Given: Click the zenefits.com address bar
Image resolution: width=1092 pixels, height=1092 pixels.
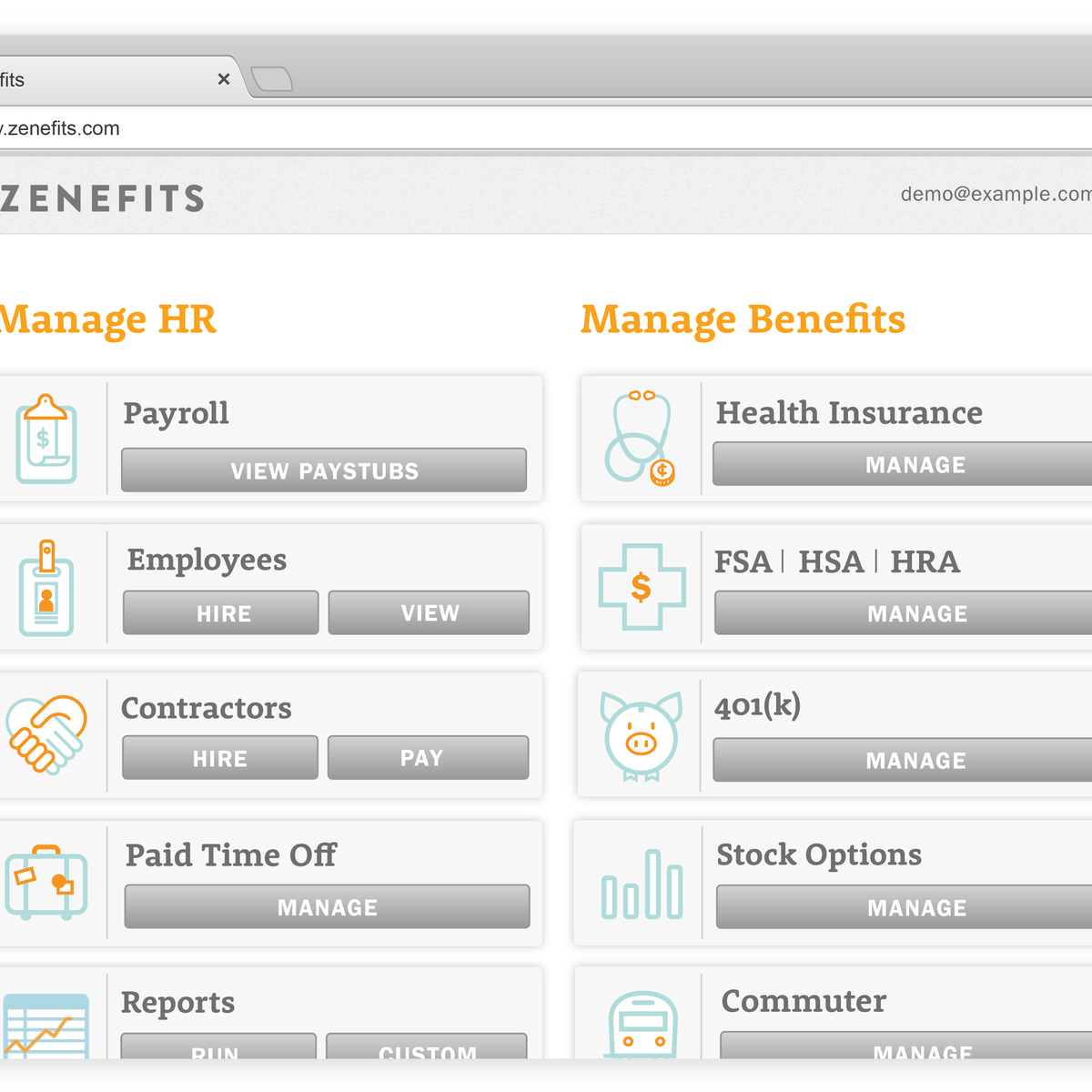Looking at the screenshot, I should click(455, 128).
